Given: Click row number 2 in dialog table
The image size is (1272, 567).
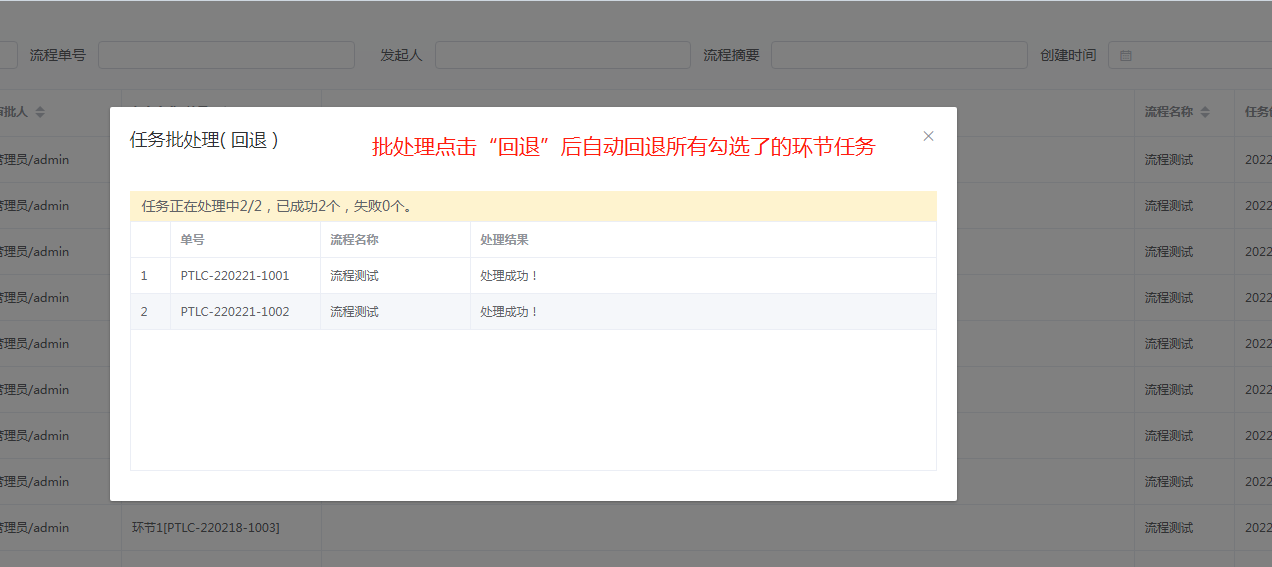Looking at the screenshot, I should 144,312.
